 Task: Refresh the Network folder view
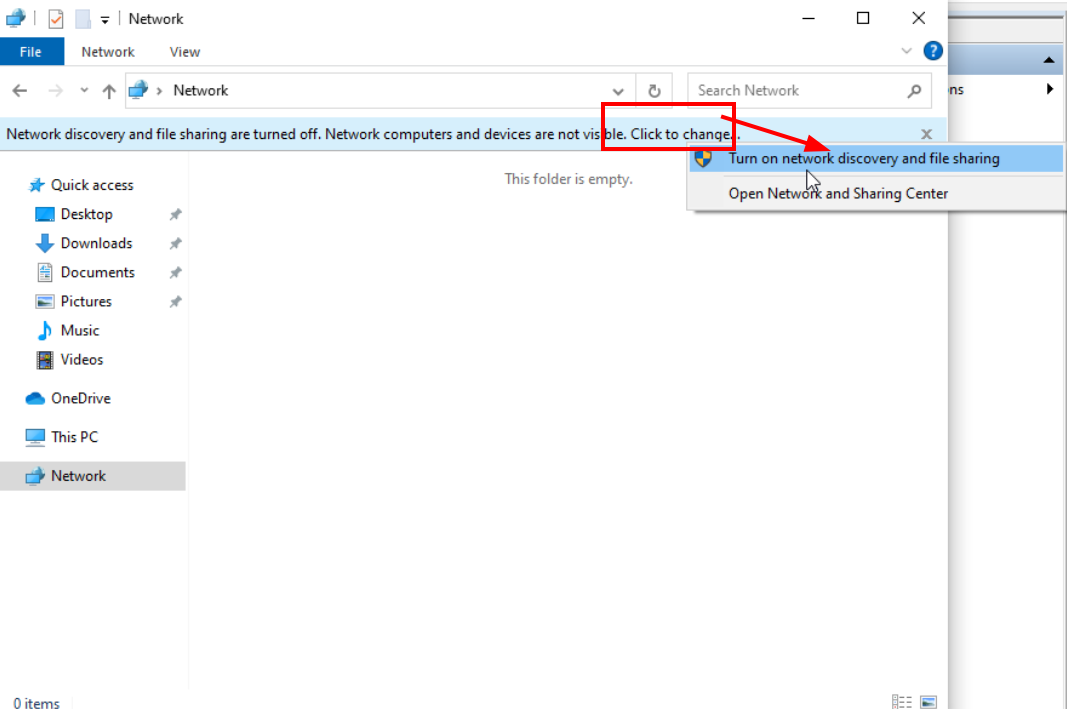654,91
